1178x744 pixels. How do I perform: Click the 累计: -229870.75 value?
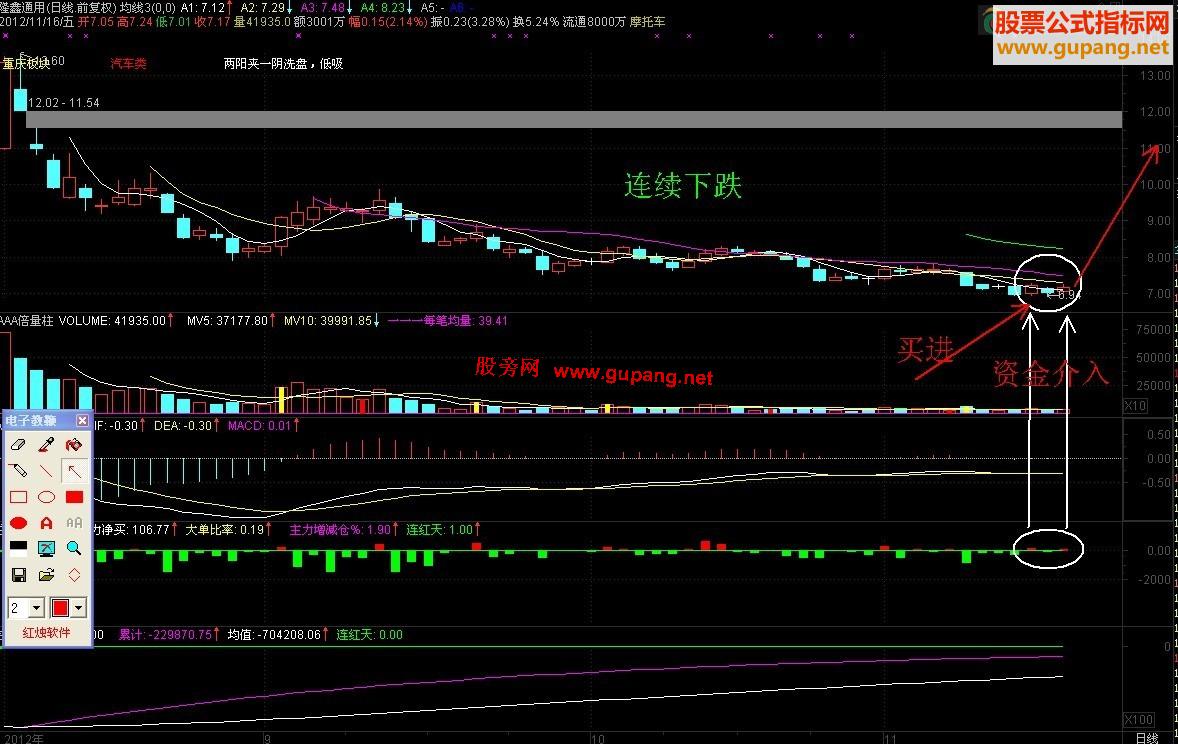click(x=165, y=634)
